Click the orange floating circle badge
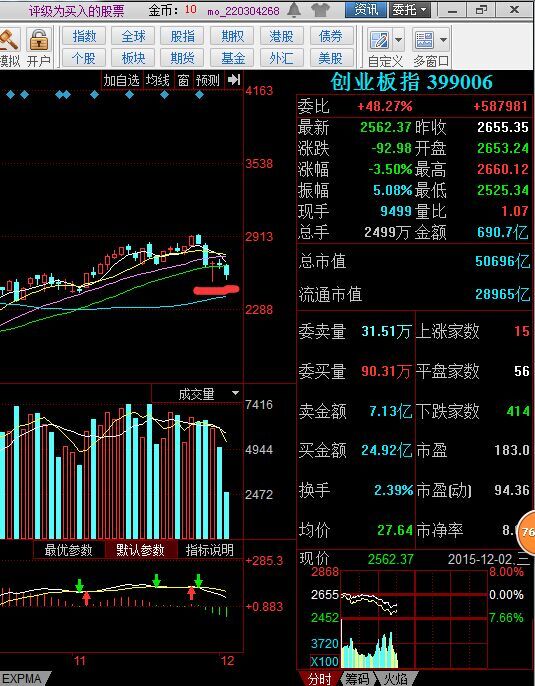This screenshot has height=686, width=535. pyautogui.click(x=526, y=532)
